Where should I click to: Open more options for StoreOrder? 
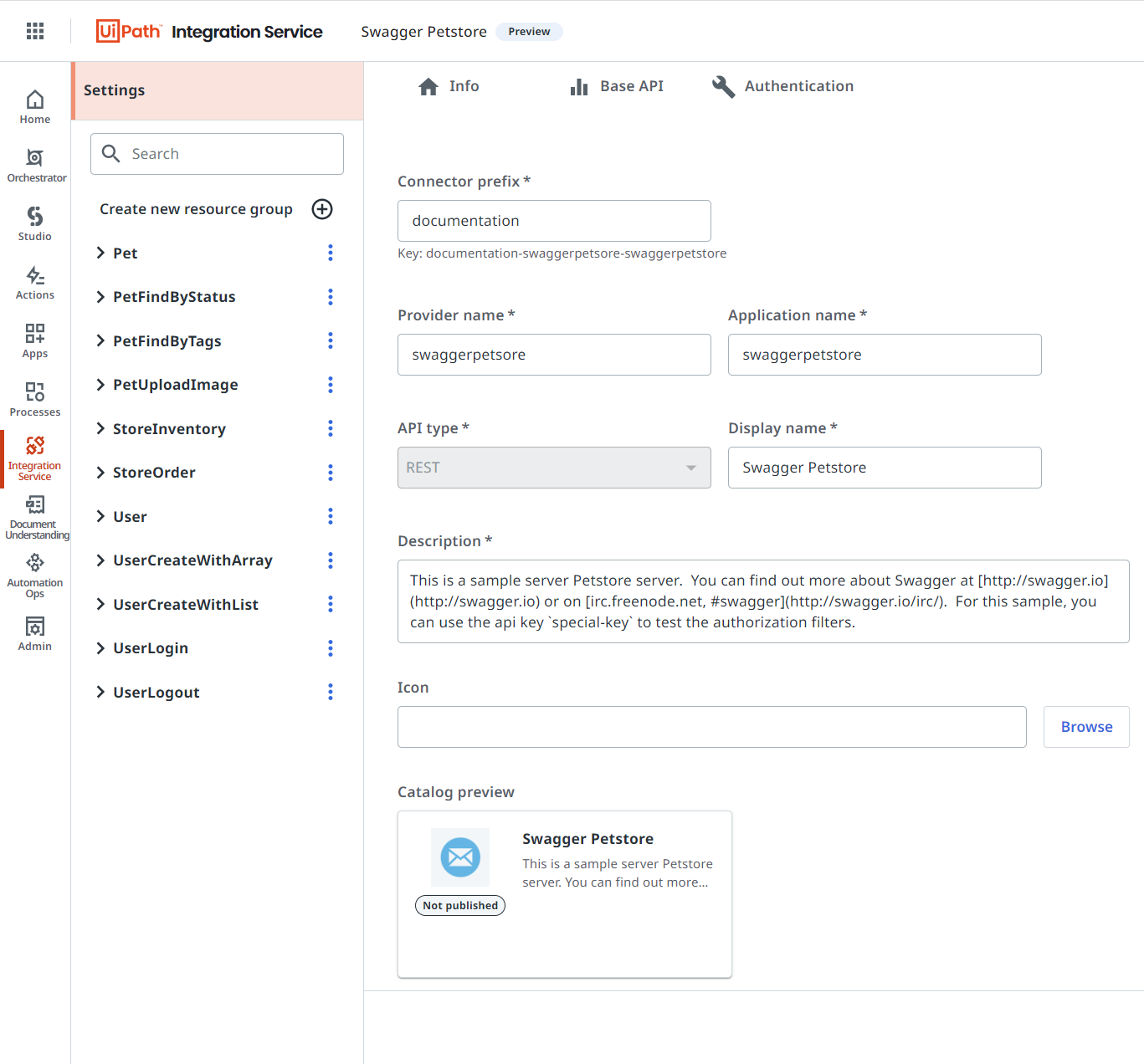pos(331,473)
